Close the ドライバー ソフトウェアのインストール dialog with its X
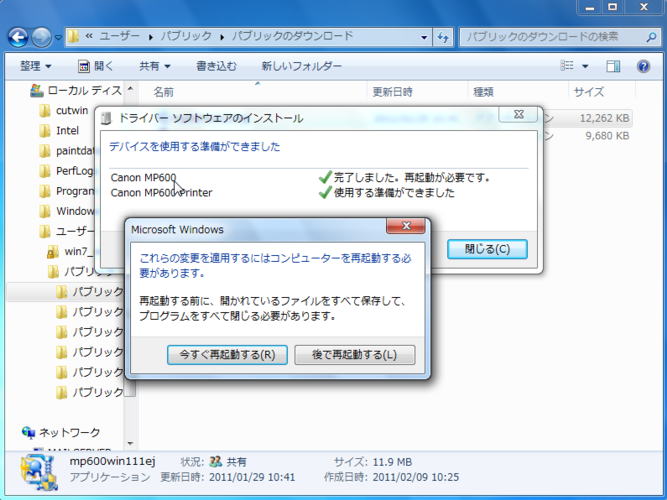Image resolution: width=667 pixels, height=500 pixels. (519, 114)
